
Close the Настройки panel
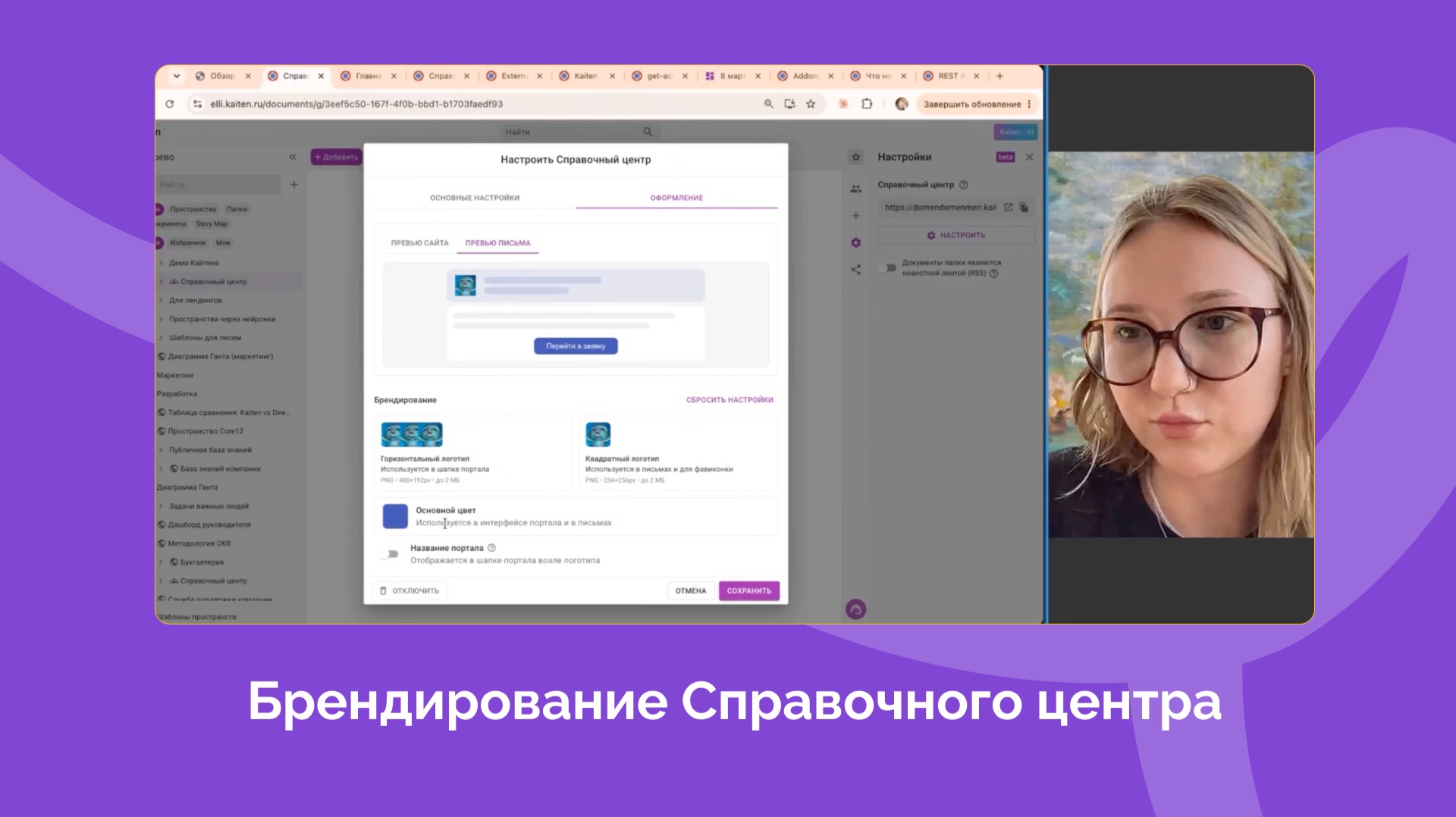(x=1029, y=157)
